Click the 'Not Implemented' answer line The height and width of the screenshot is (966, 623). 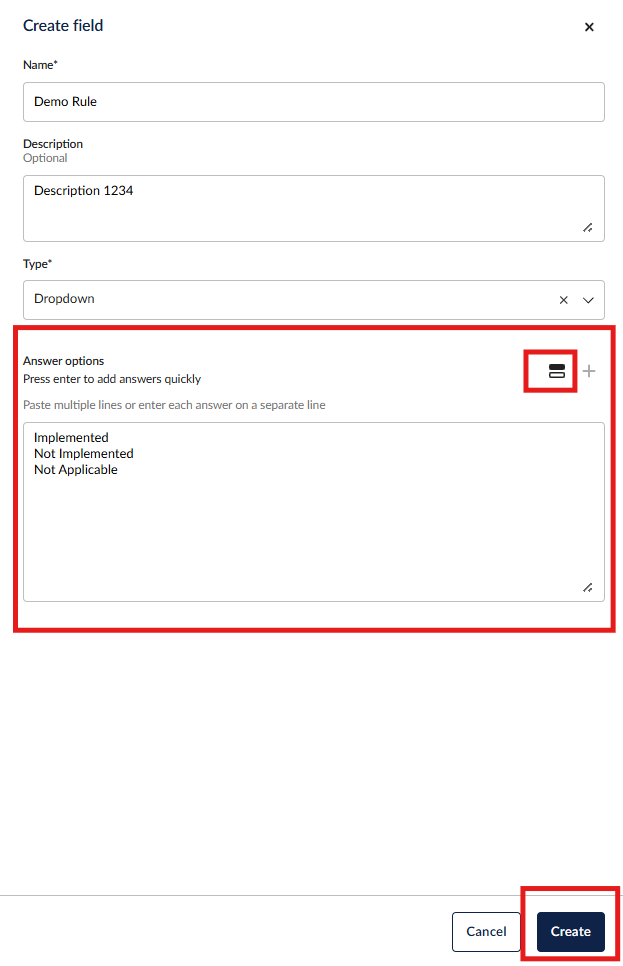tap(84, 453)
